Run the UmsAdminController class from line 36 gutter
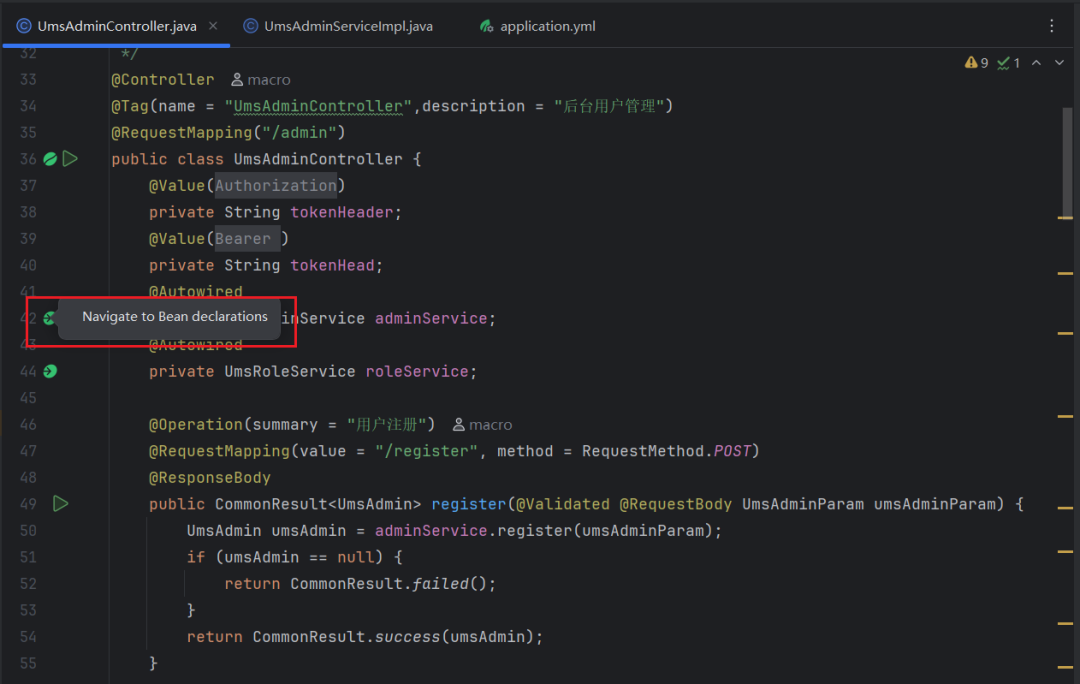The height and width of the screenshot is (684, 1080). [70, 159]
